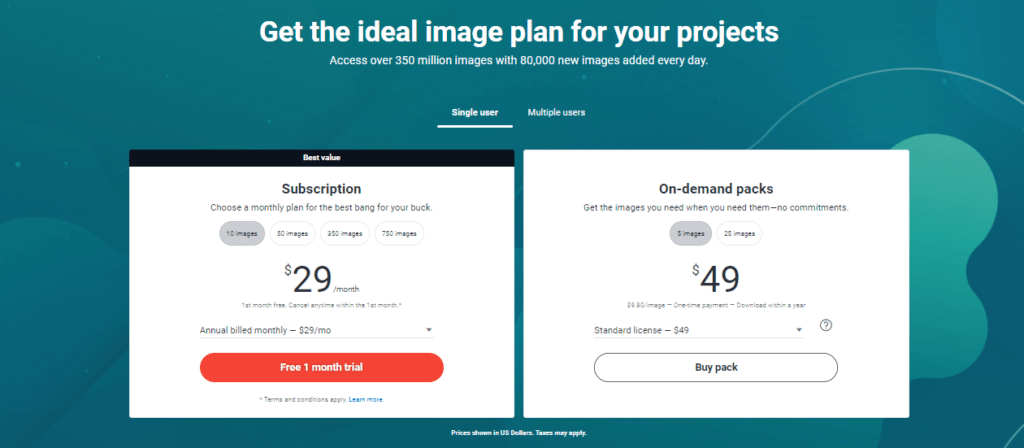Select the 10 images subscription option
The height and width of the screenshot is (448, 1024).
[241, 233]
